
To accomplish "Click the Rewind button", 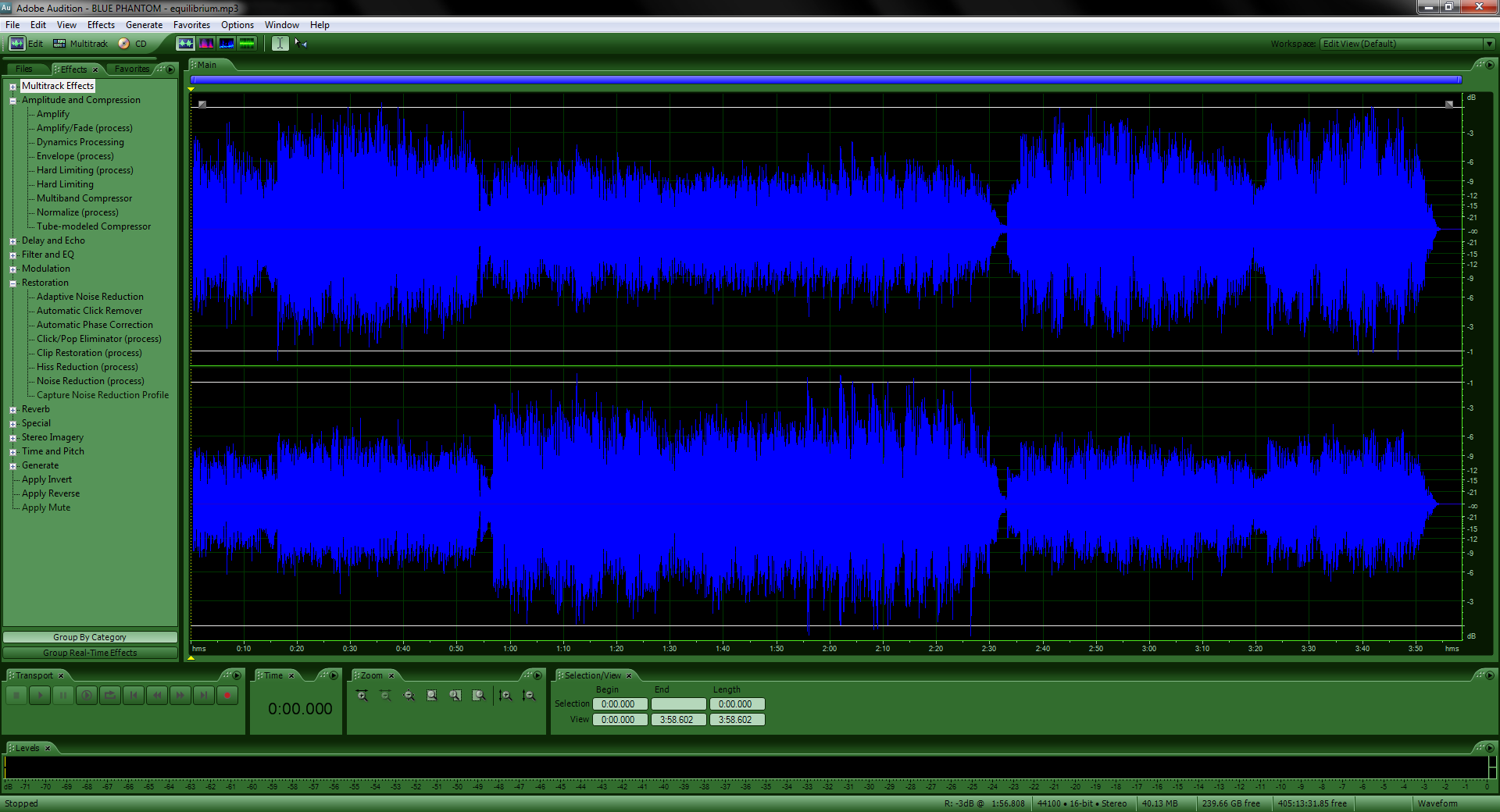I will pyautogui.click(x=157, y=695).
